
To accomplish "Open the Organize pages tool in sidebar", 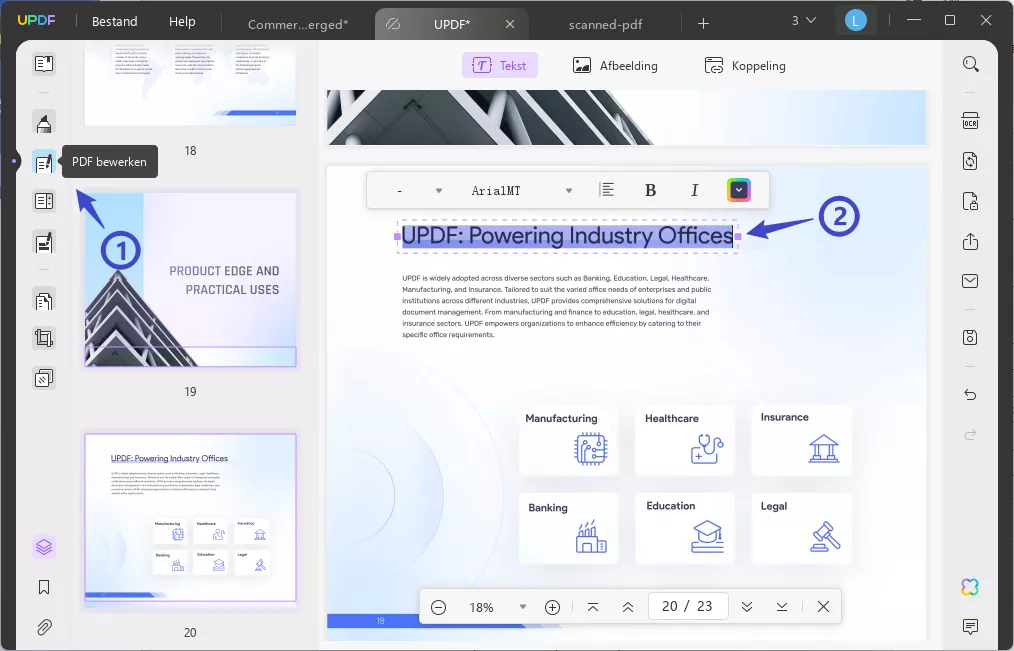I will tap(44, 201).
